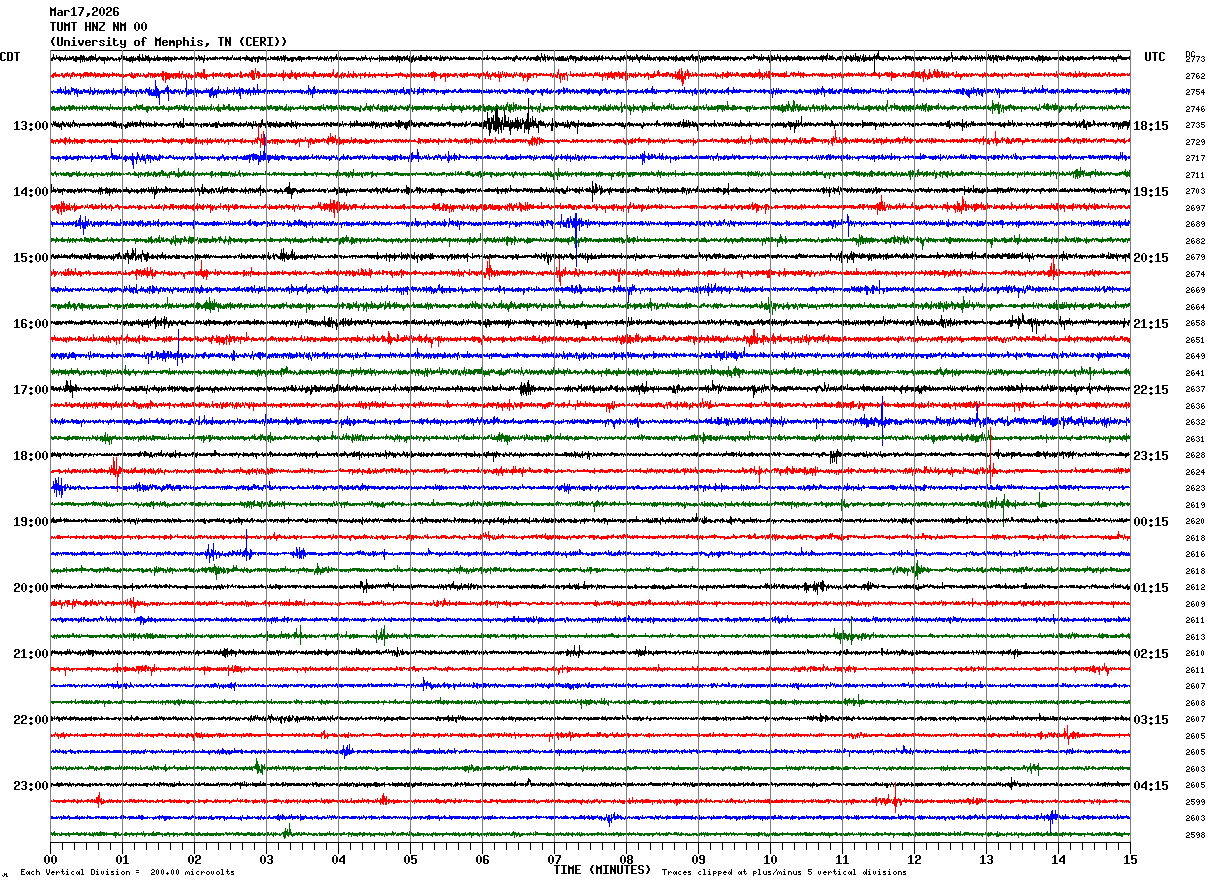Click minute 01 tick label on time axis
The width and height of the screenshot is (1210, 886).
[122, 859]
